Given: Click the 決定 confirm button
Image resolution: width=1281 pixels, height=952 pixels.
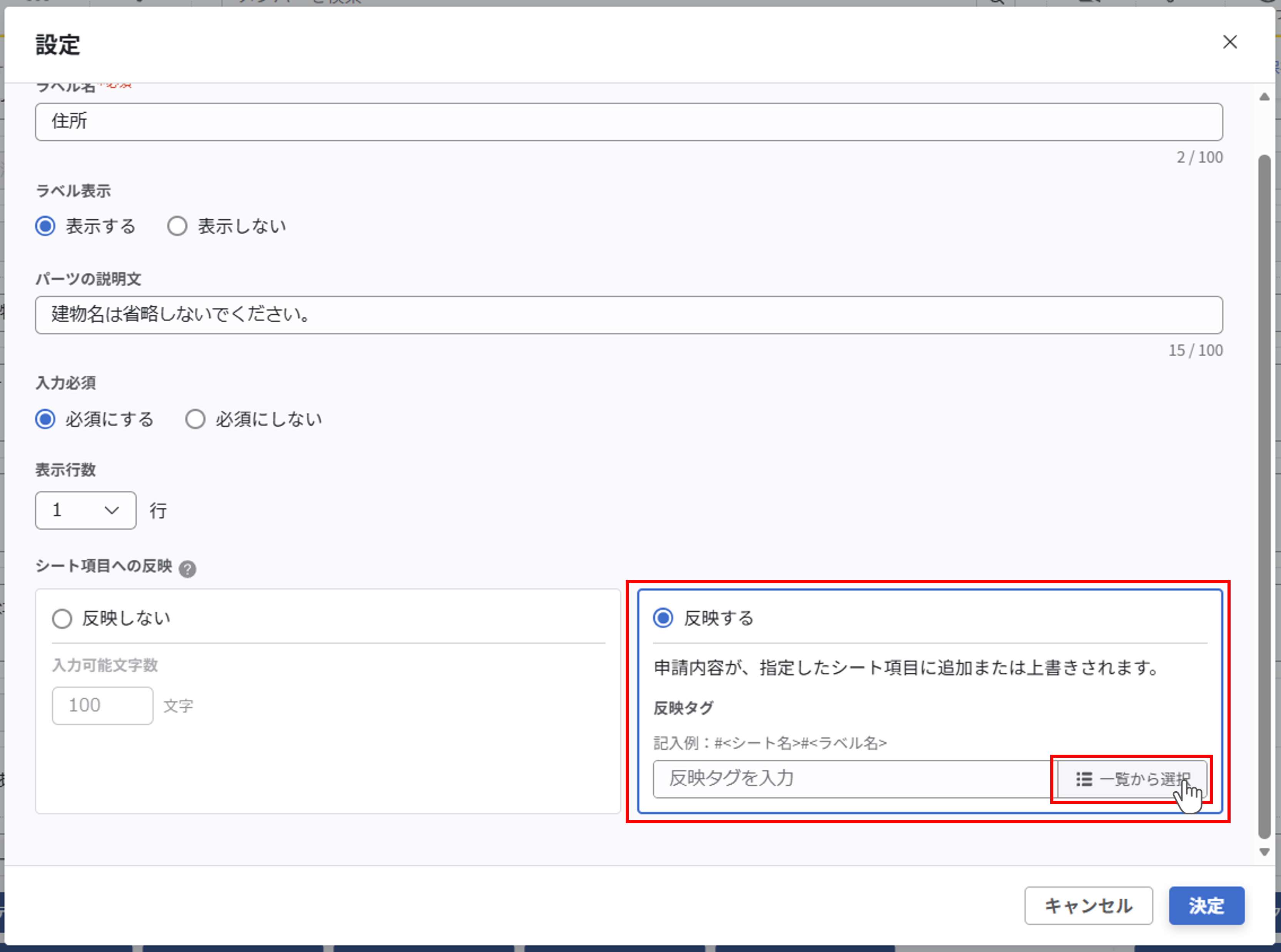Looking at the screenshot, I should (1206, 905).
